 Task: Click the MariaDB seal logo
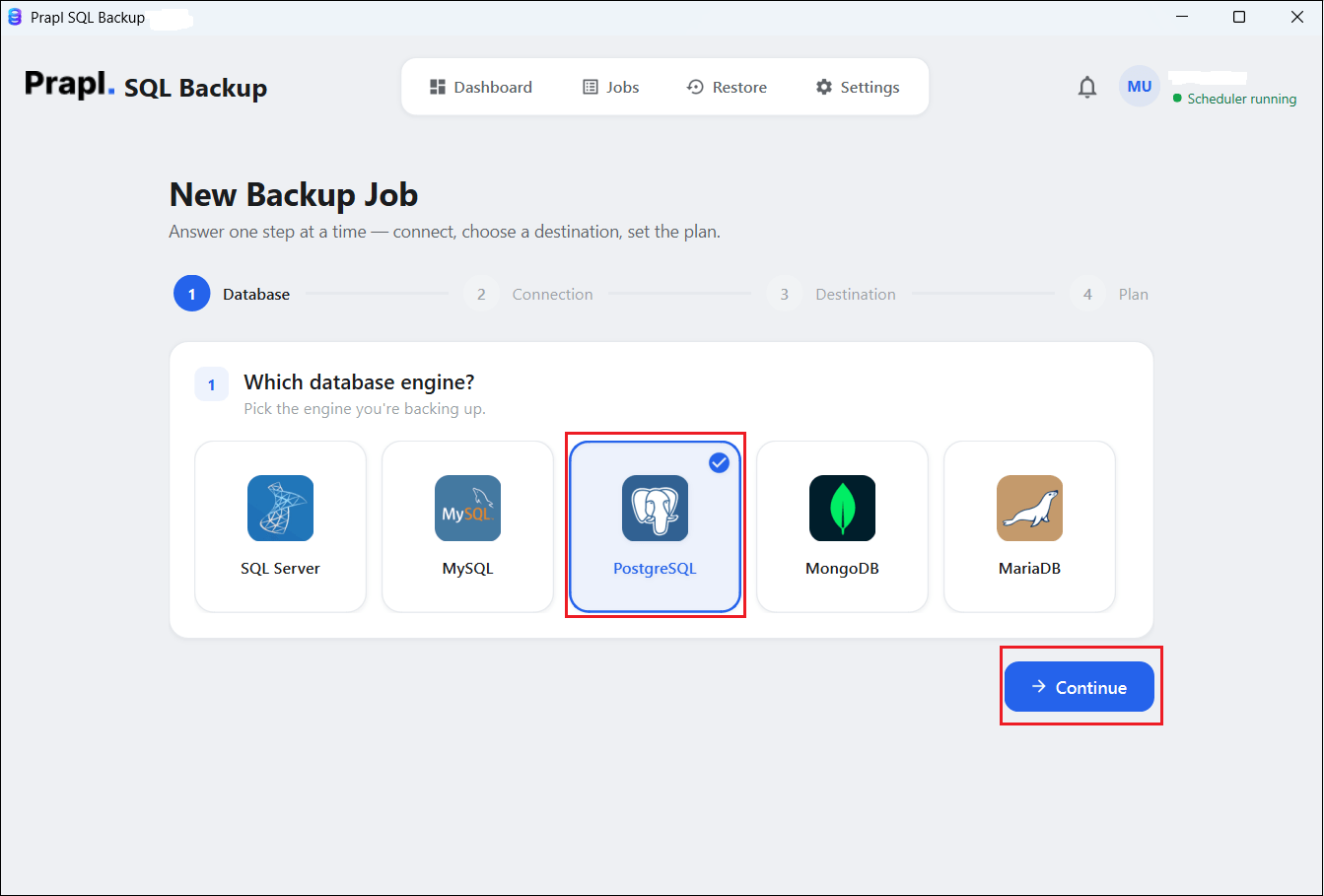(1029, 509)
